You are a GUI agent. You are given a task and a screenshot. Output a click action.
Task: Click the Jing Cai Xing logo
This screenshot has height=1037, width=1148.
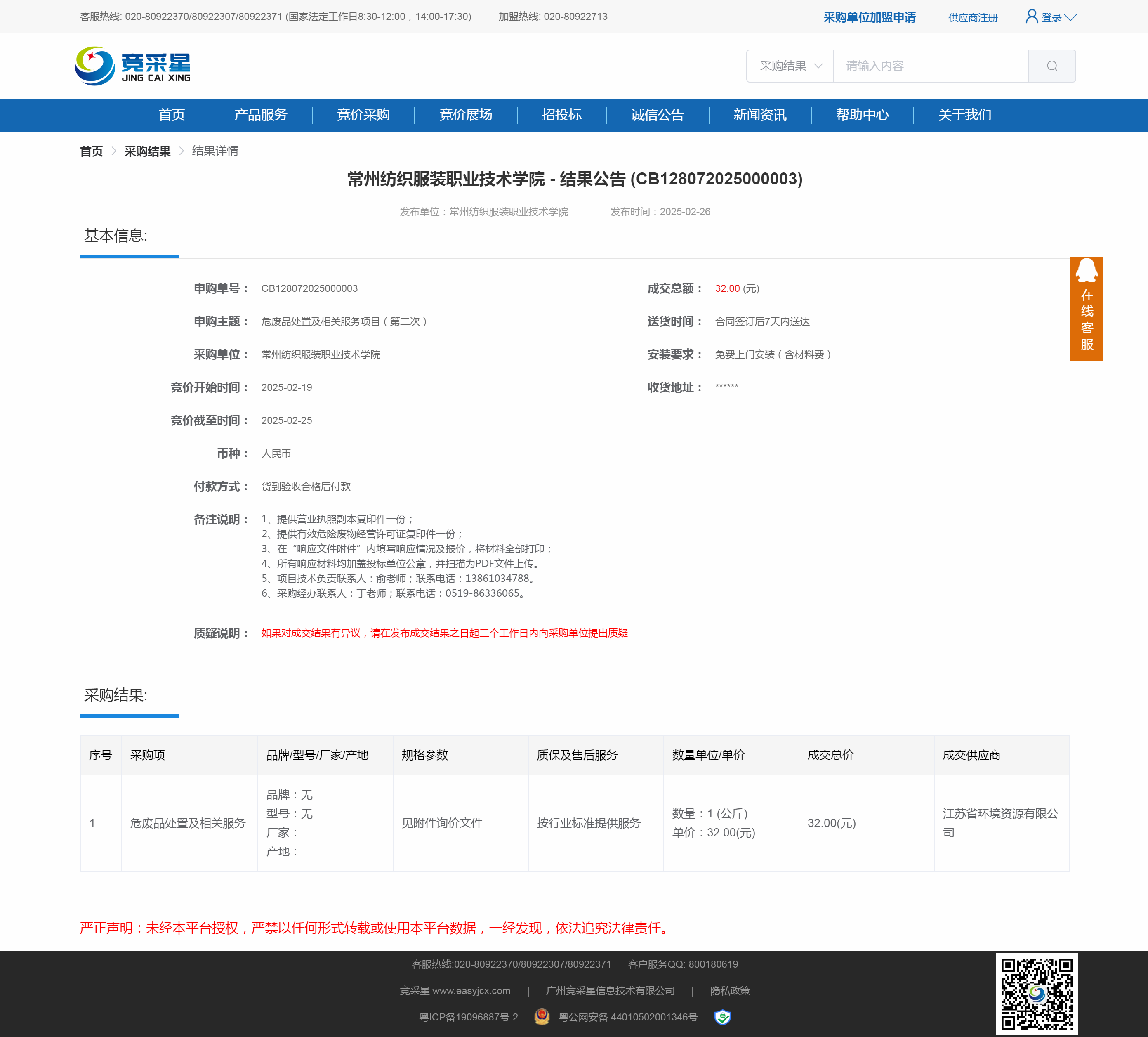point(133,66)
